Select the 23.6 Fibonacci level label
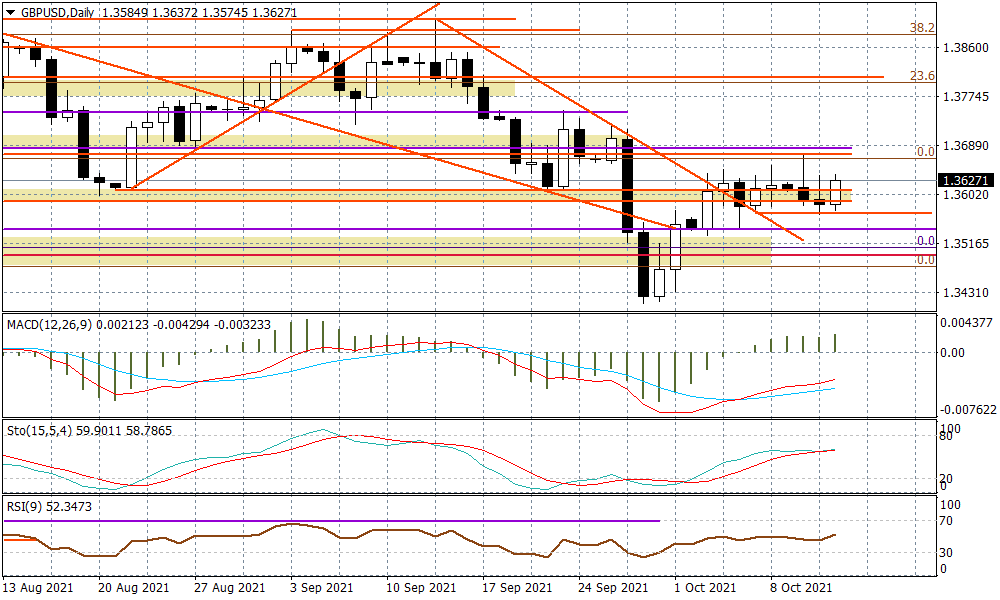The image size is (1000, 600). [x=922, y=76]
